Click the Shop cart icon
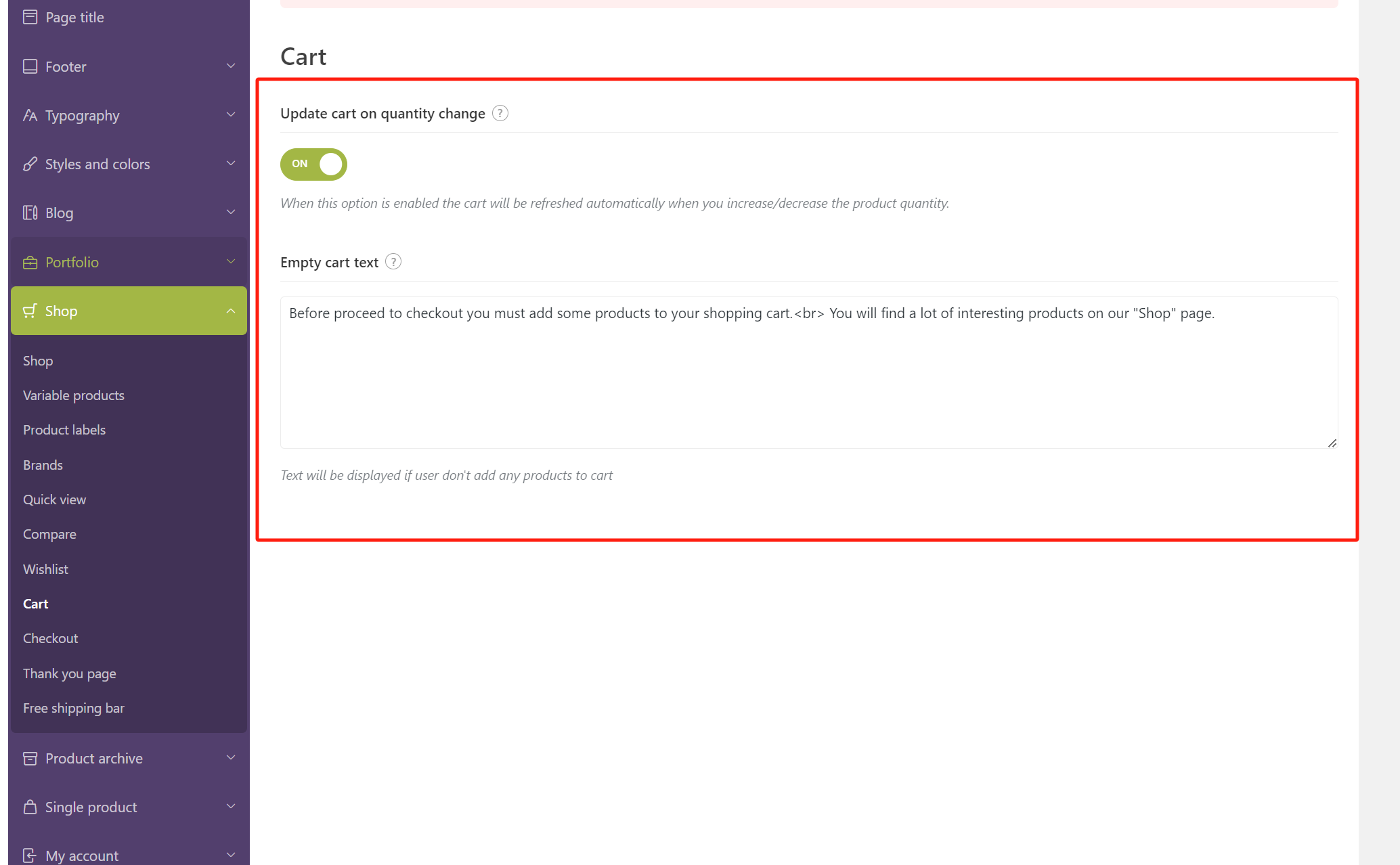This screenshot has height=865, width=1400. [30, 311]
